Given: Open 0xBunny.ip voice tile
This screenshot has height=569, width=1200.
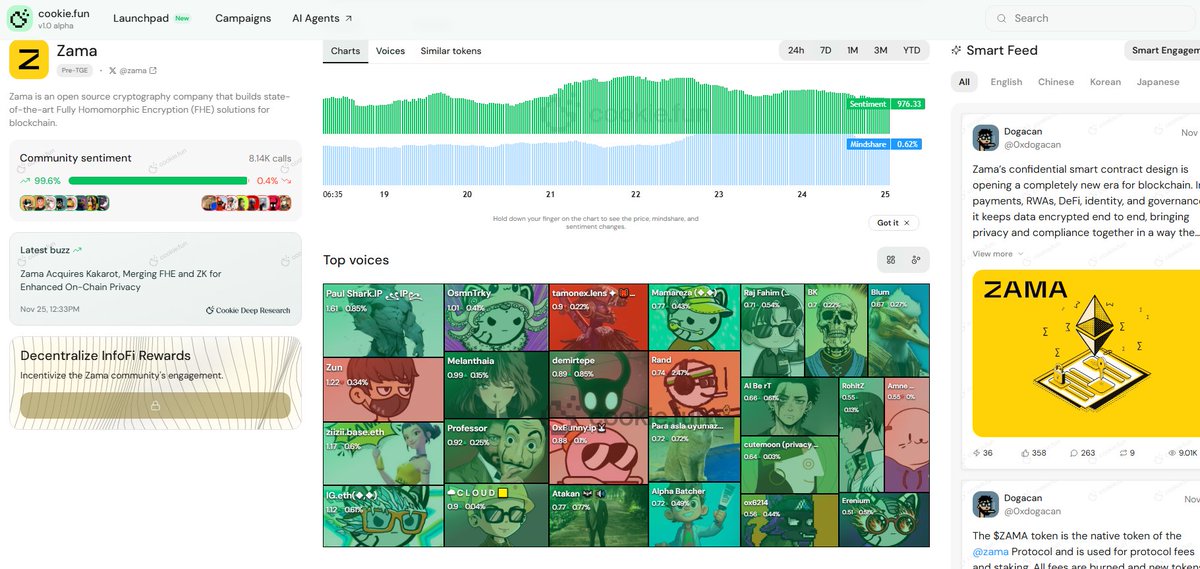Looking at the screenshot, I should click(598, 452).
